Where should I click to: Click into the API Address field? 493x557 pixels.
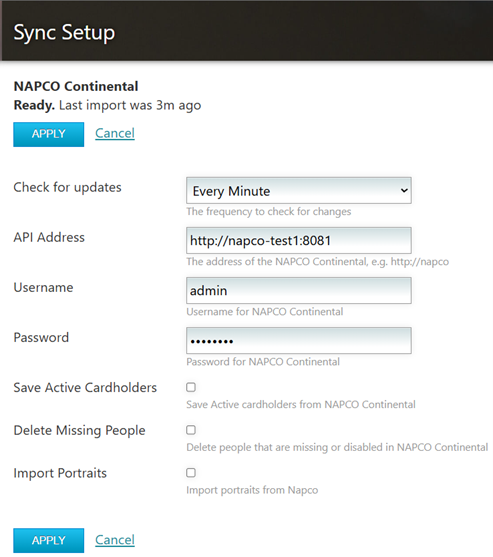(299, 240)
